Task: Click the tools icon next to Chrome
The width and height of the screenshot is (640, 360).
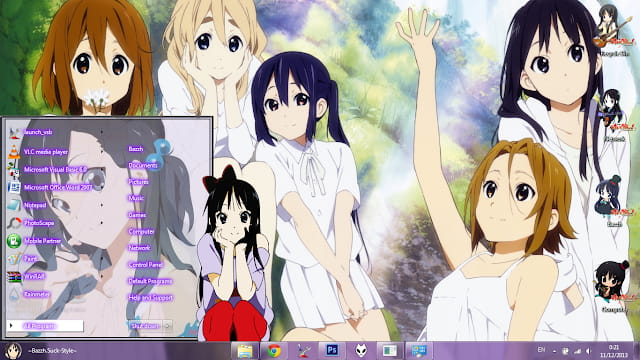Action: pyautogui.click(x=303, y=351)
